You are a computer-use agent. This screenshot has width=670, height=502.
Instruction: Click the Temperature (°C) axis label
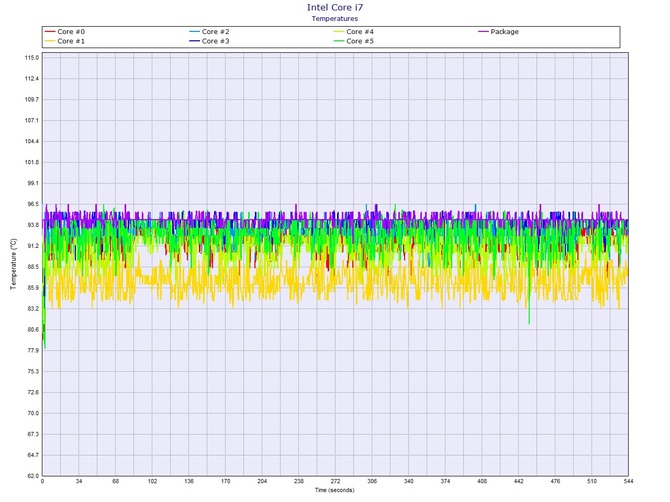[14, 264]
